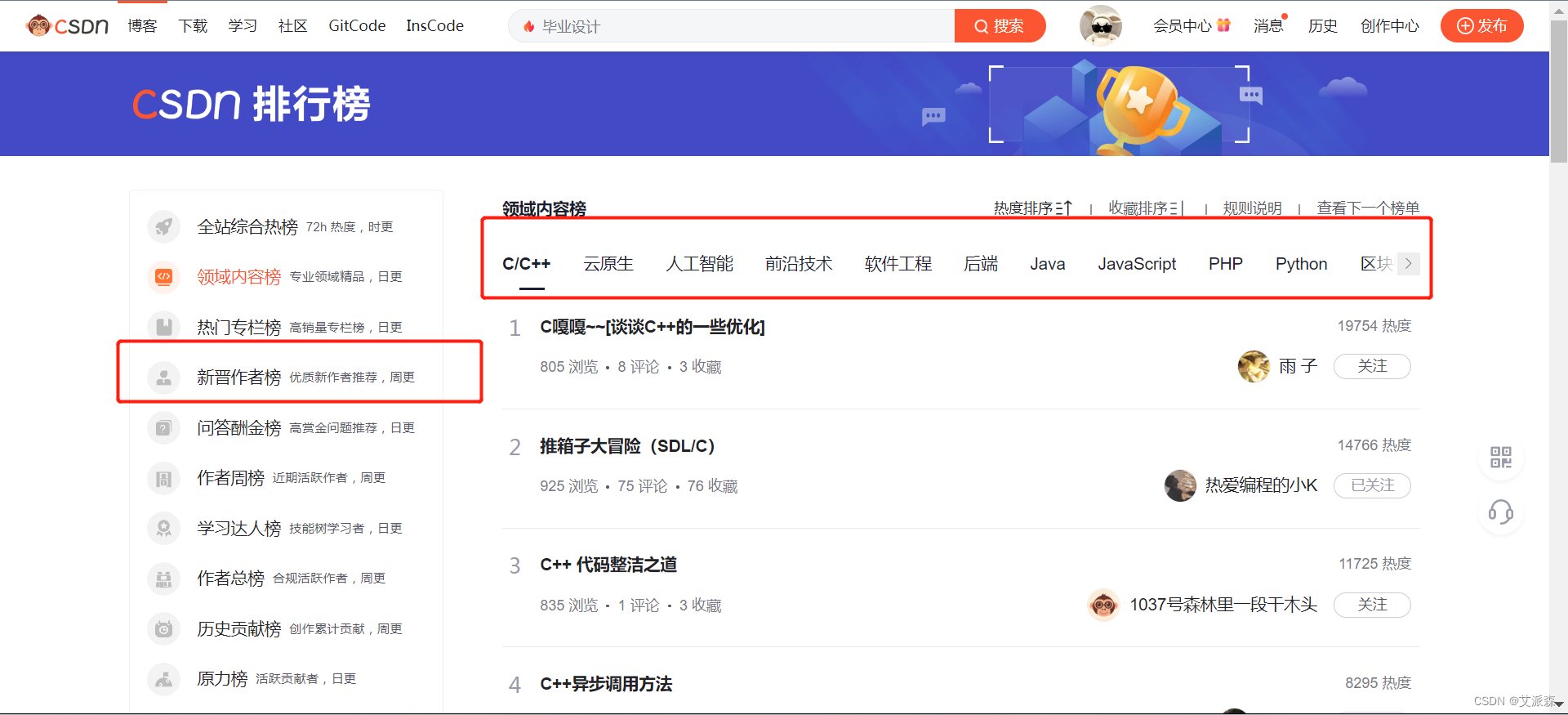Image resolution: width=1568 pixels, height=715 pixels.
Task: Select the 后端 tab
Action: pyautogui.click(x=981, y=264)
